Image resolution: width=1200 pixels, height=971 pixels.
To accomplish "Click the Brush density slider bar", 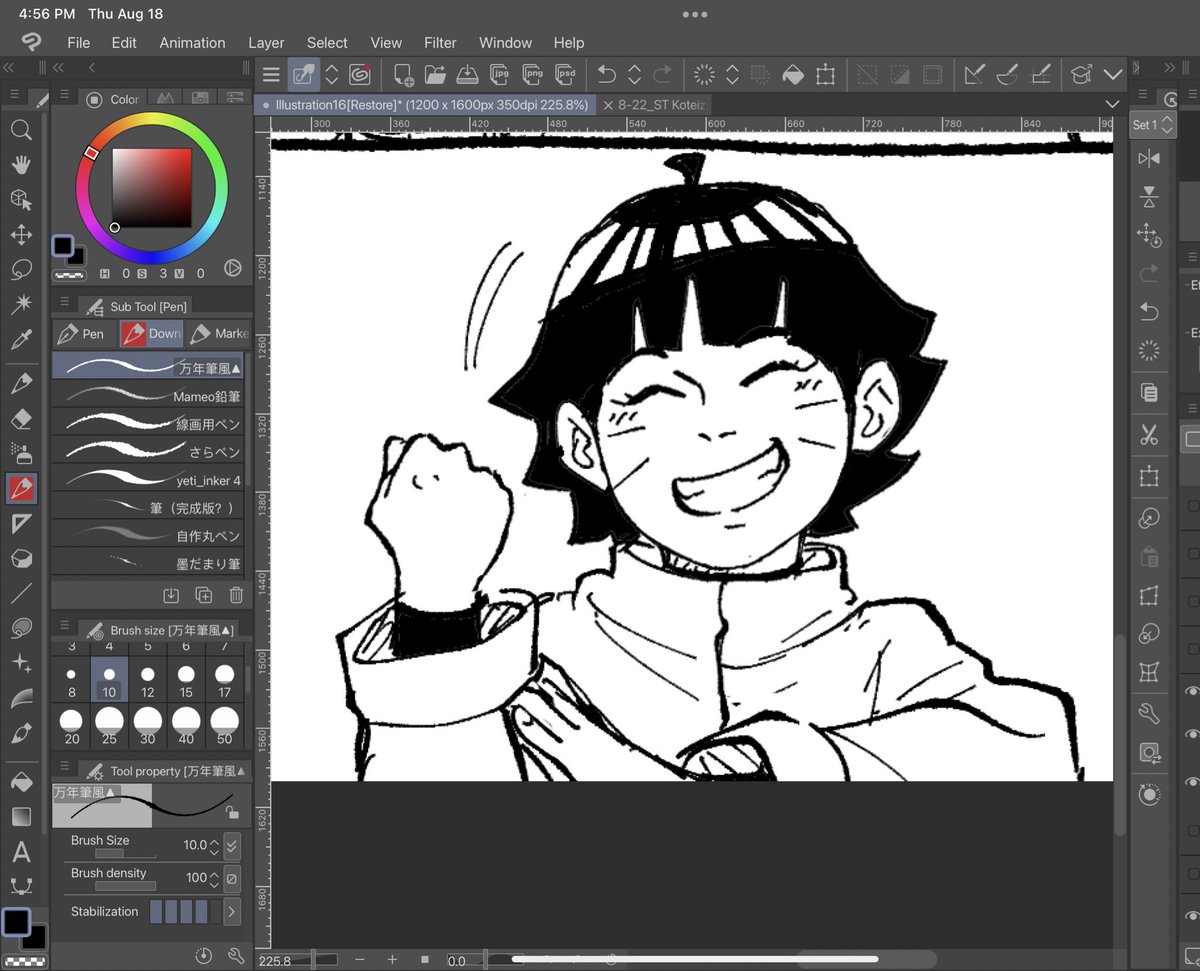I will (125, 886).
